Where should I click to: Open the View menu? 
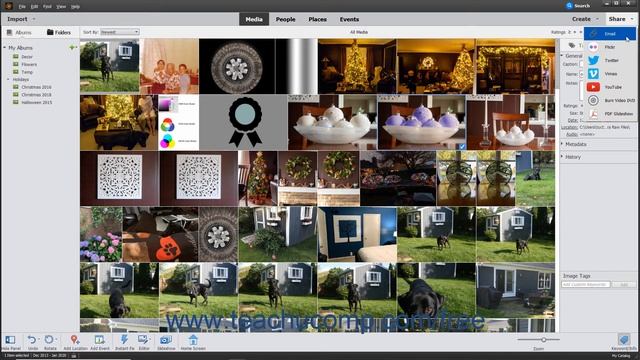pos(61,7)
